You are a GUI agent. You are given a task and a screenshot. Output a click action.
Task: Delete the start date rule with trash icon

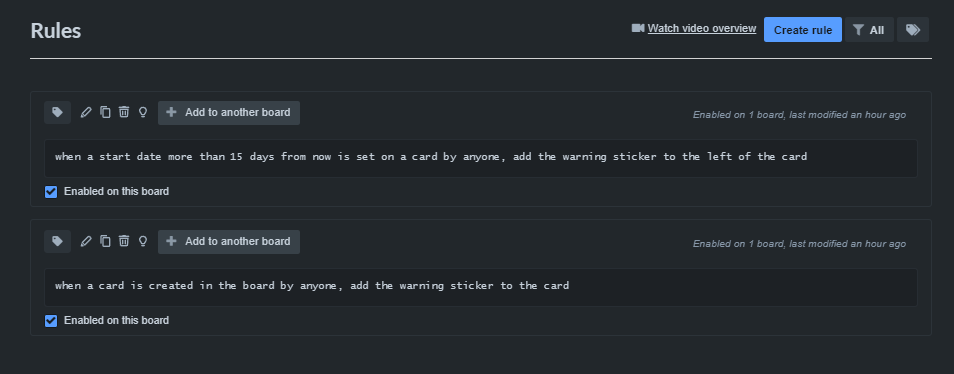click(124, 113)
